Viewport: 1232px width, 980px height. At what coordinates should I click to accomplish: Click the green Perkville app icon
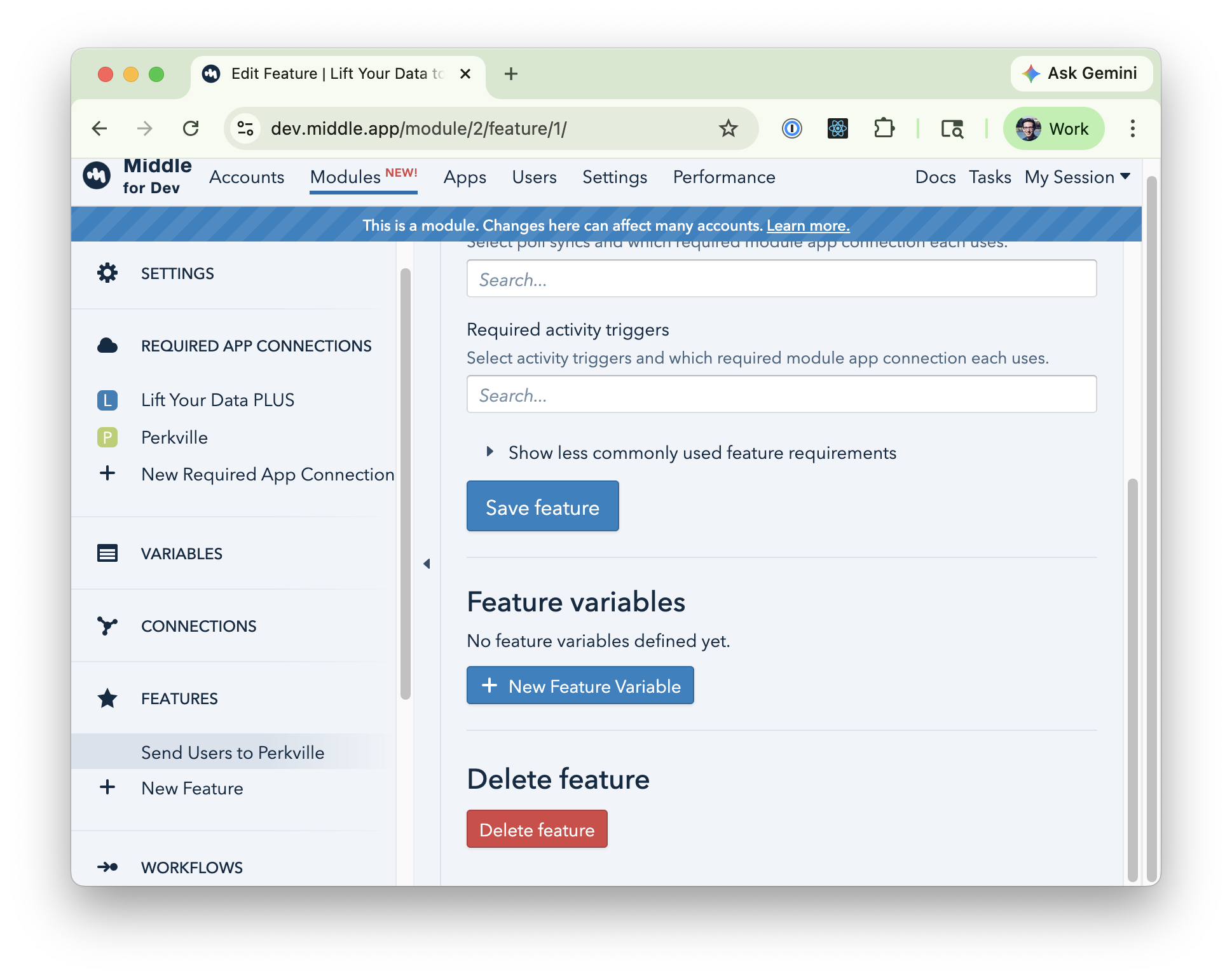107,437
